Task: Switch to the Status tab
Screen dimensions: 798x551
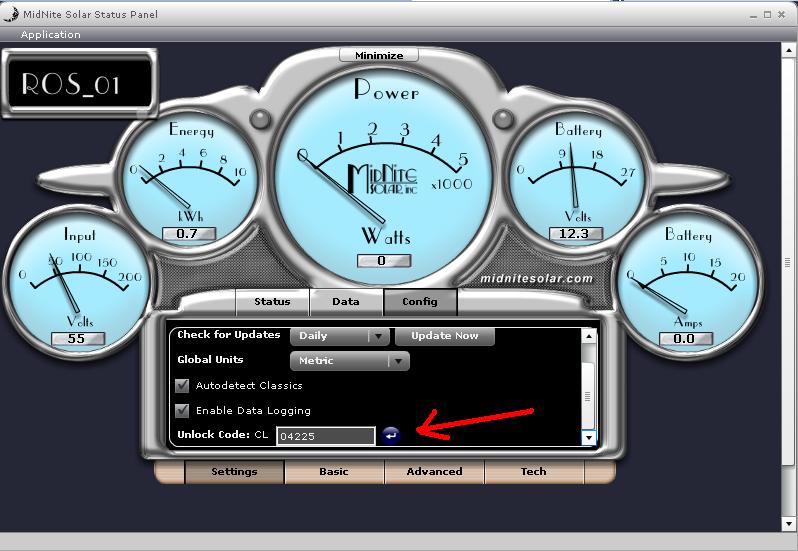Action: click(x=272, y=302)
